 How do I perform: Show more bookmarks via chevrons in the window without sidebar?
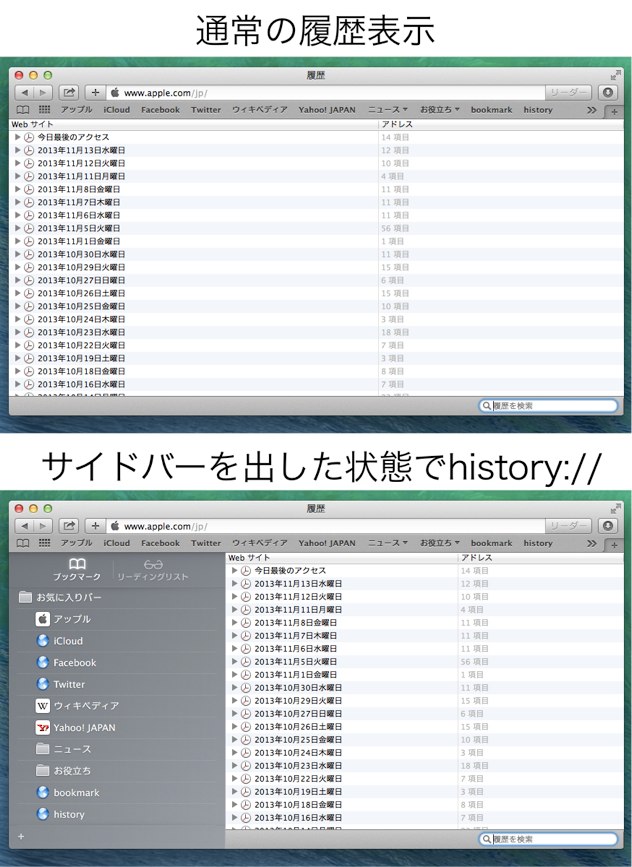(592, 109)
